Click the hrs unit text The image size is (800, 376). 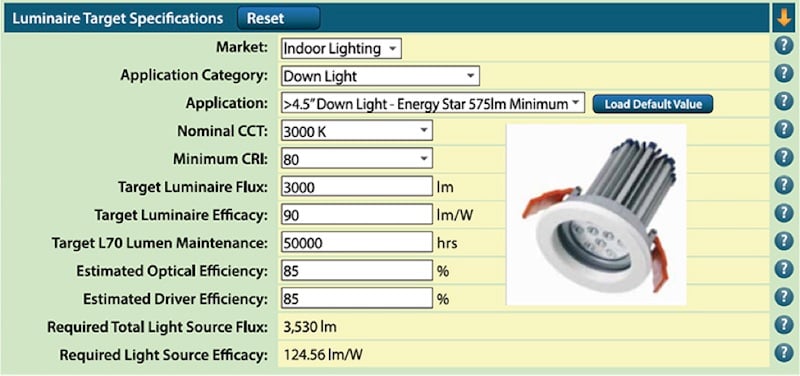447,243
